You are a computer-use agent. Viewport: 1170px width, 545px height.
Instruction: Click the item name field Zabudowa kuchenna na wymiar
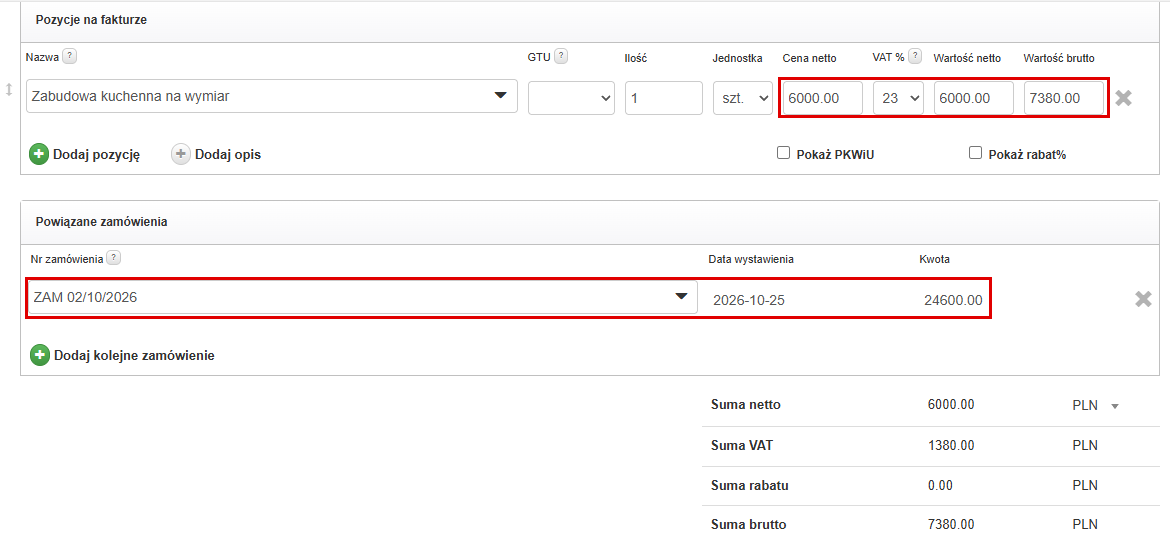[x=272, y=96]
